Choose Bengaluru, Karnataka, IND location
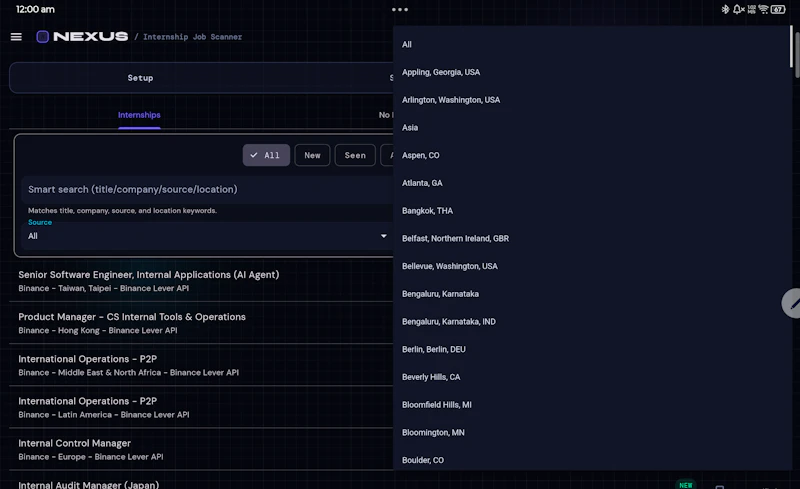The width and height of the screenshot is (800, 489). click(592, 322)
